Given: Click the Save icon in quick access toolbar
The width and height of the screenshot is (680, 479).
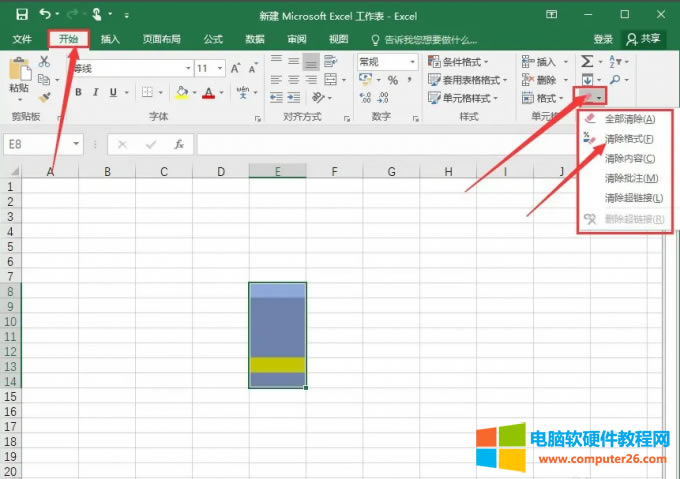Looking at the screenshot, I should [x=20, y=15].
